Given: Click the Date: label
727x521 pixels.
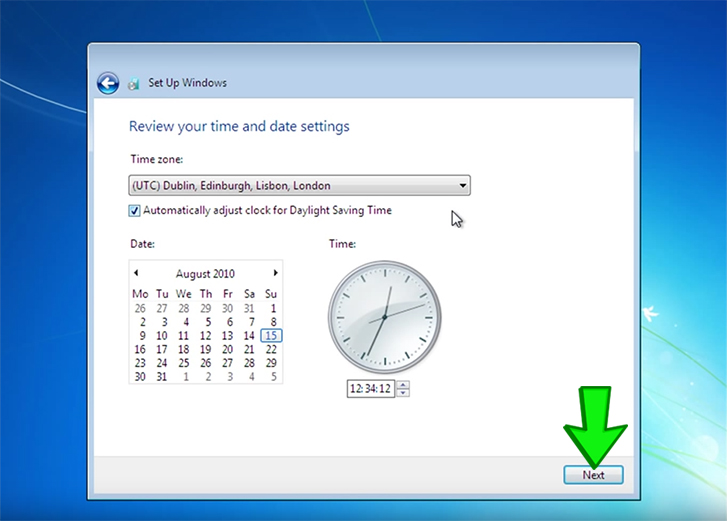Looking at the screenshot, I should pos(142,244).
